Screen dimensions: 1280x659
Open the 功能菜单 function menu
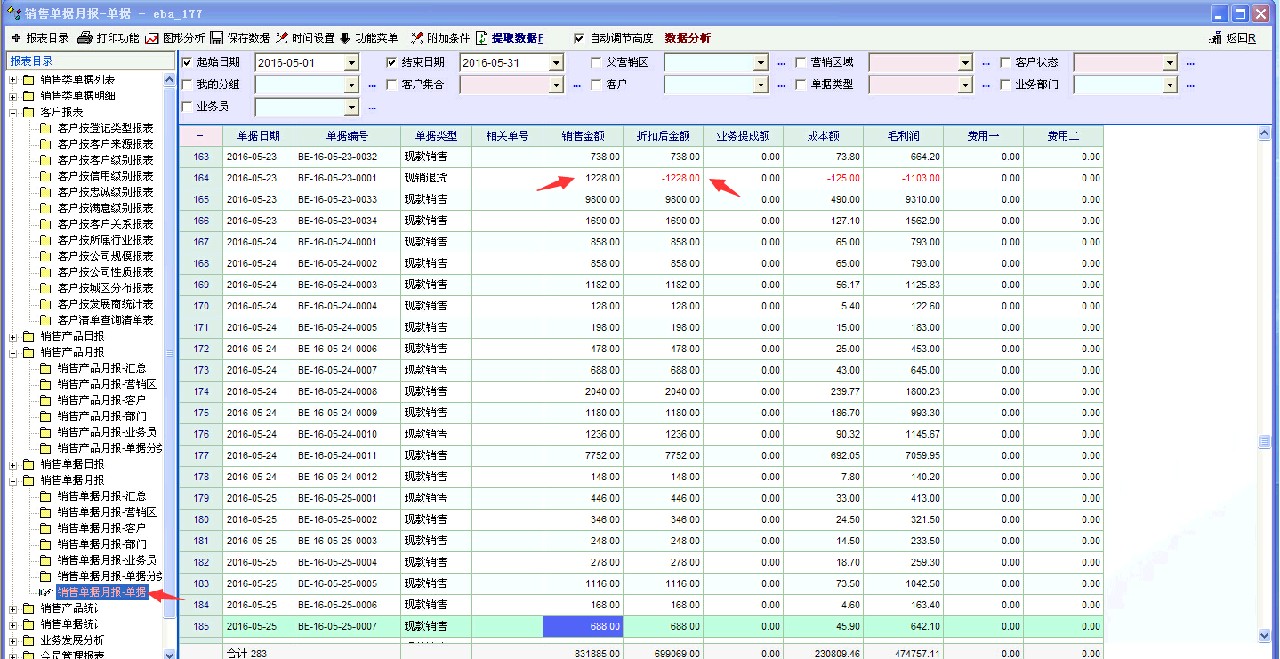pos(345,38)
